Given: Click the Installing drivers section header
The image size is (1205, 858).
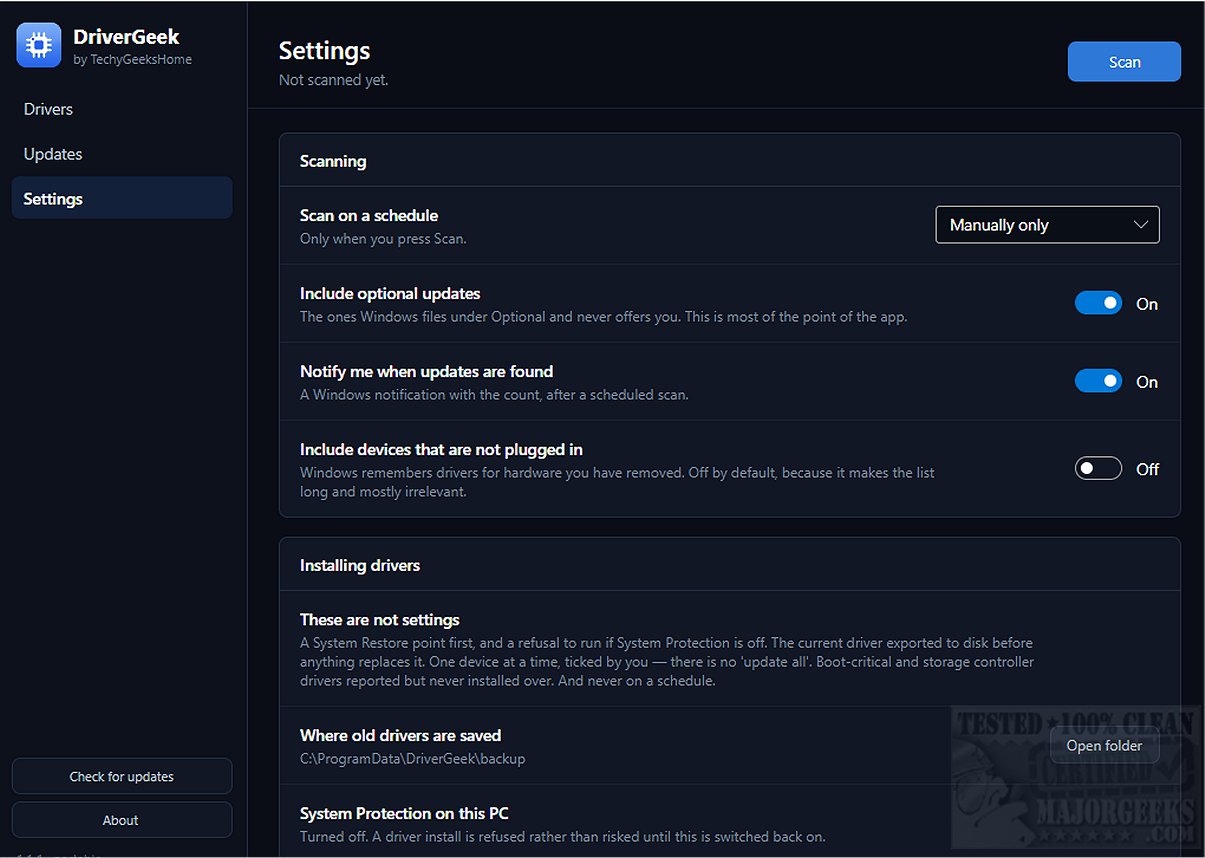Looking at the screenshot, I should pos(360,565).
